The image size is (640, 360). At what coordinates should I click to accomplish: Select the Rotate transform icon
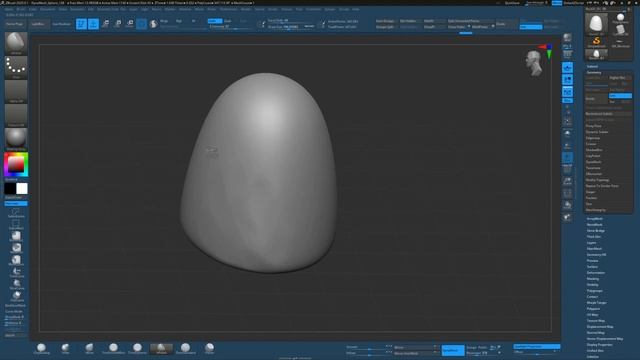[130, 24]
